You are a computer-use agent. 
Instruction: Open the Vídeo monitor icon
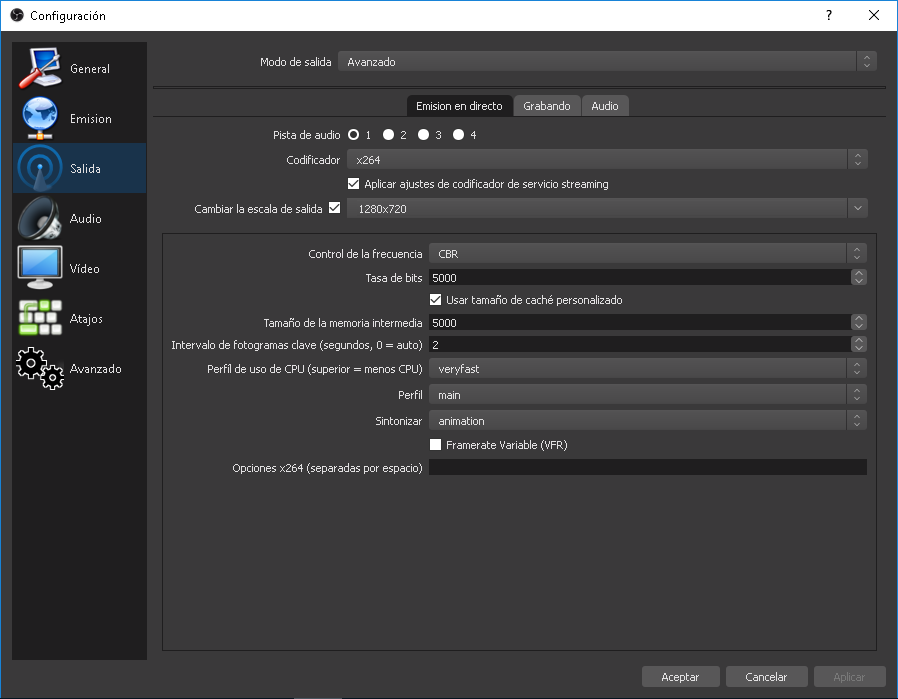(40, 268)
